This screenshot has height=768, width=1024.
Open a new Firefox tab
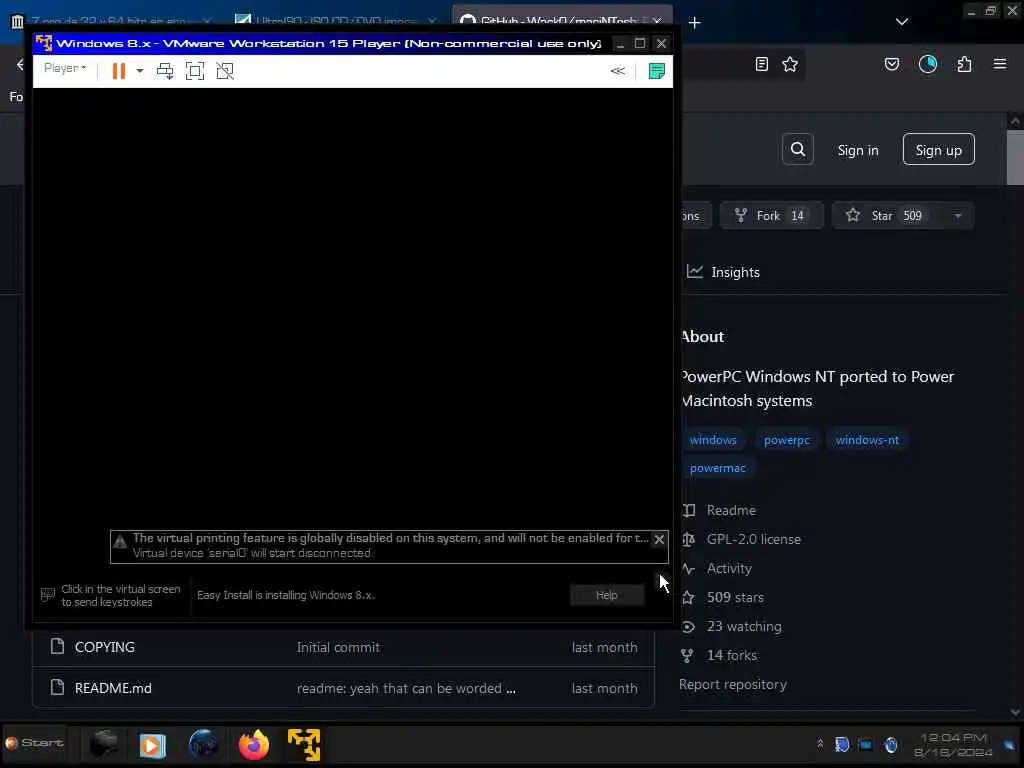pos(694,23)
